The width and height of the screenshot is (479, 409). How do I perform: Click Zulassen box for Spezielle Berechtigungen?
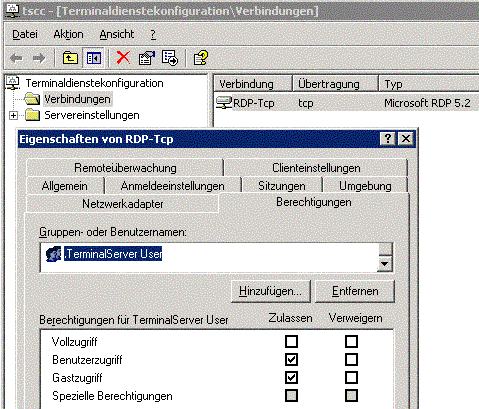[291, 396]
